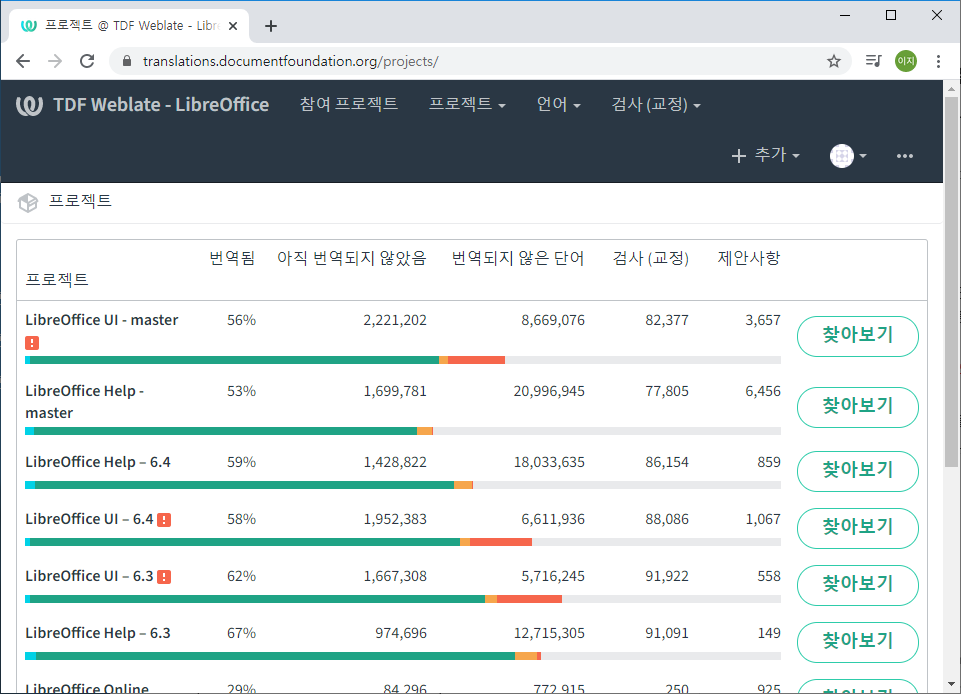961x694 pixels.
Task: Open LibreOffice UI – 6.4 project
Action: click(x=89, y=519)
